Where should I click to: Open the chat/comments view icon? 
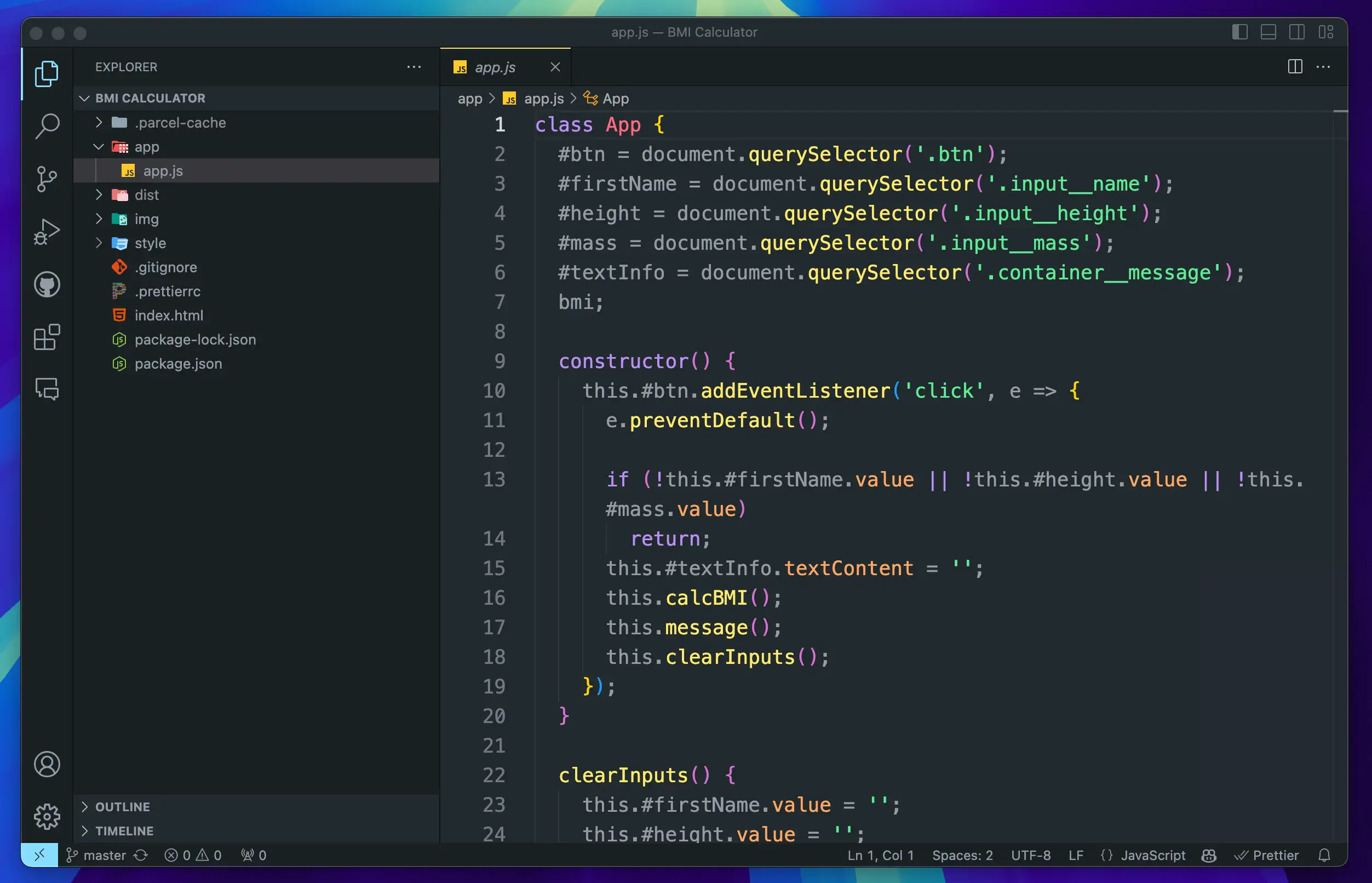47,389
